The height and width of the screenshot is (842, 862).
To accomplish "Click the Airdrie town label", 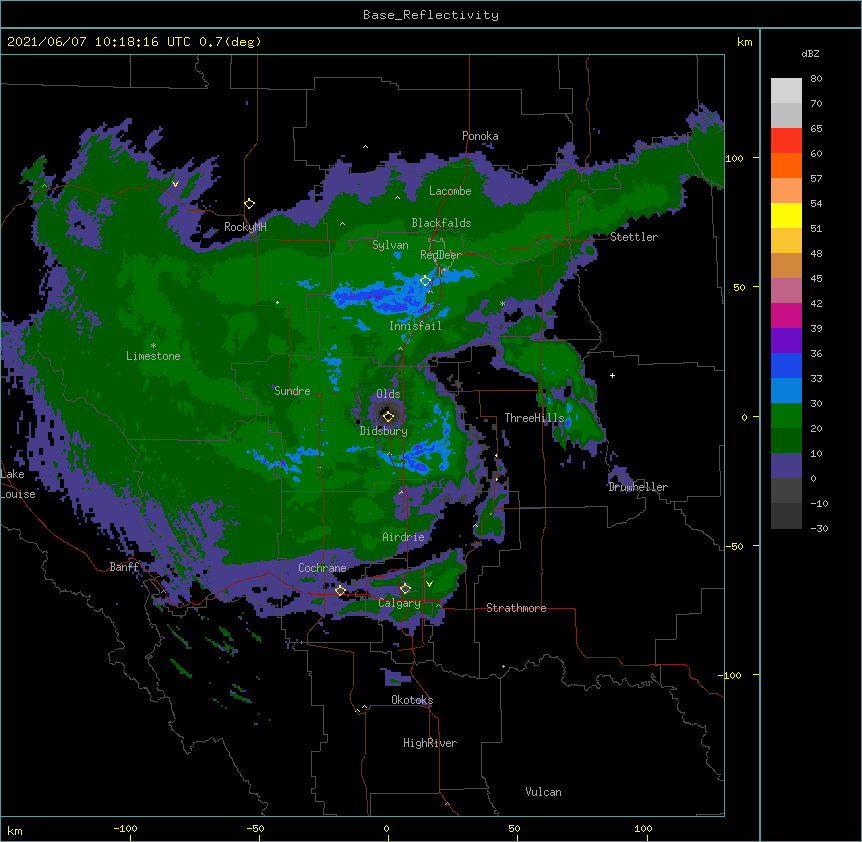I will [404, 537].
